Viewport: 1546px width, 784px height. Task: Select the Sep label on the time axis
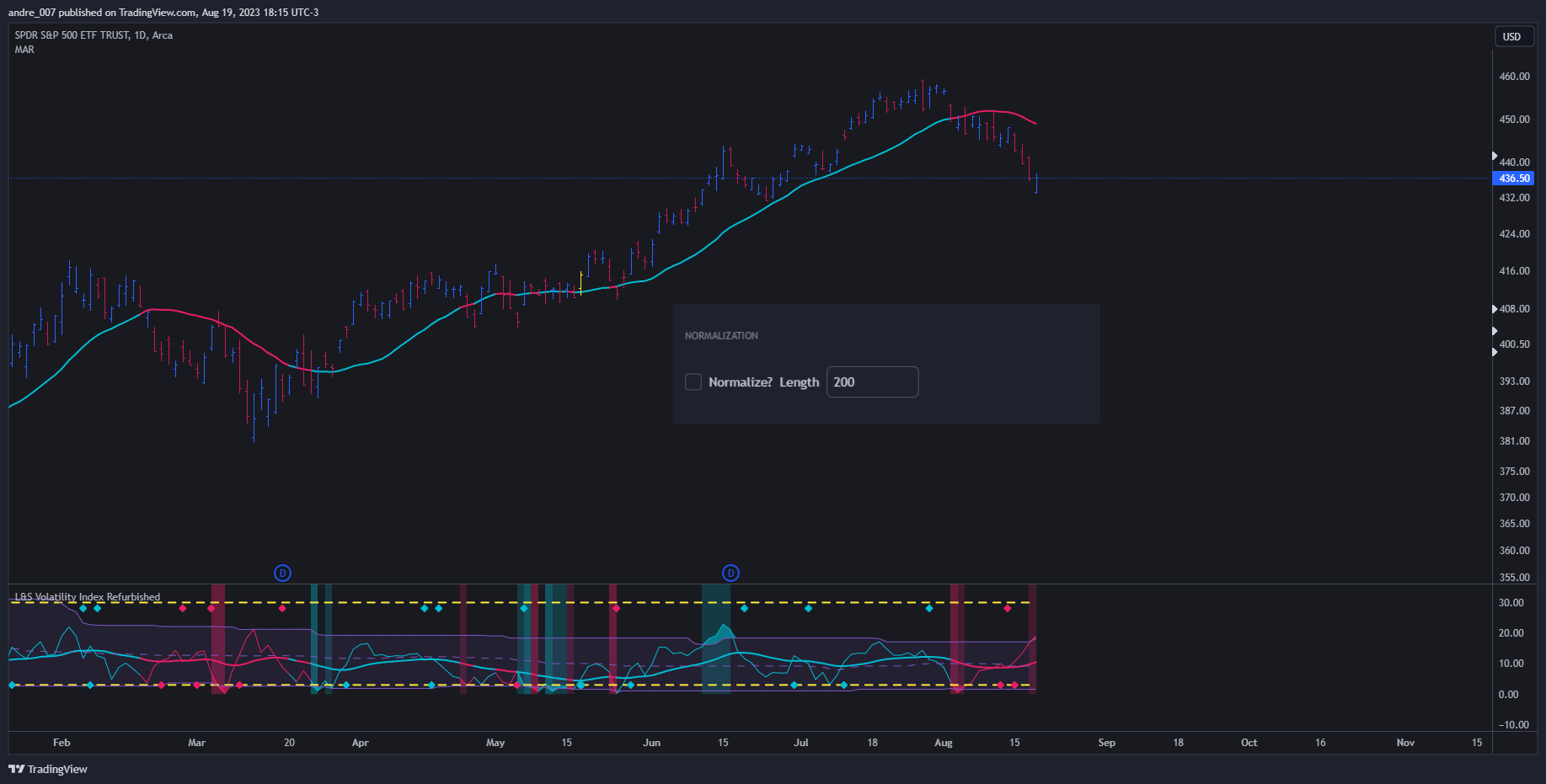(x=1107, y=743)
